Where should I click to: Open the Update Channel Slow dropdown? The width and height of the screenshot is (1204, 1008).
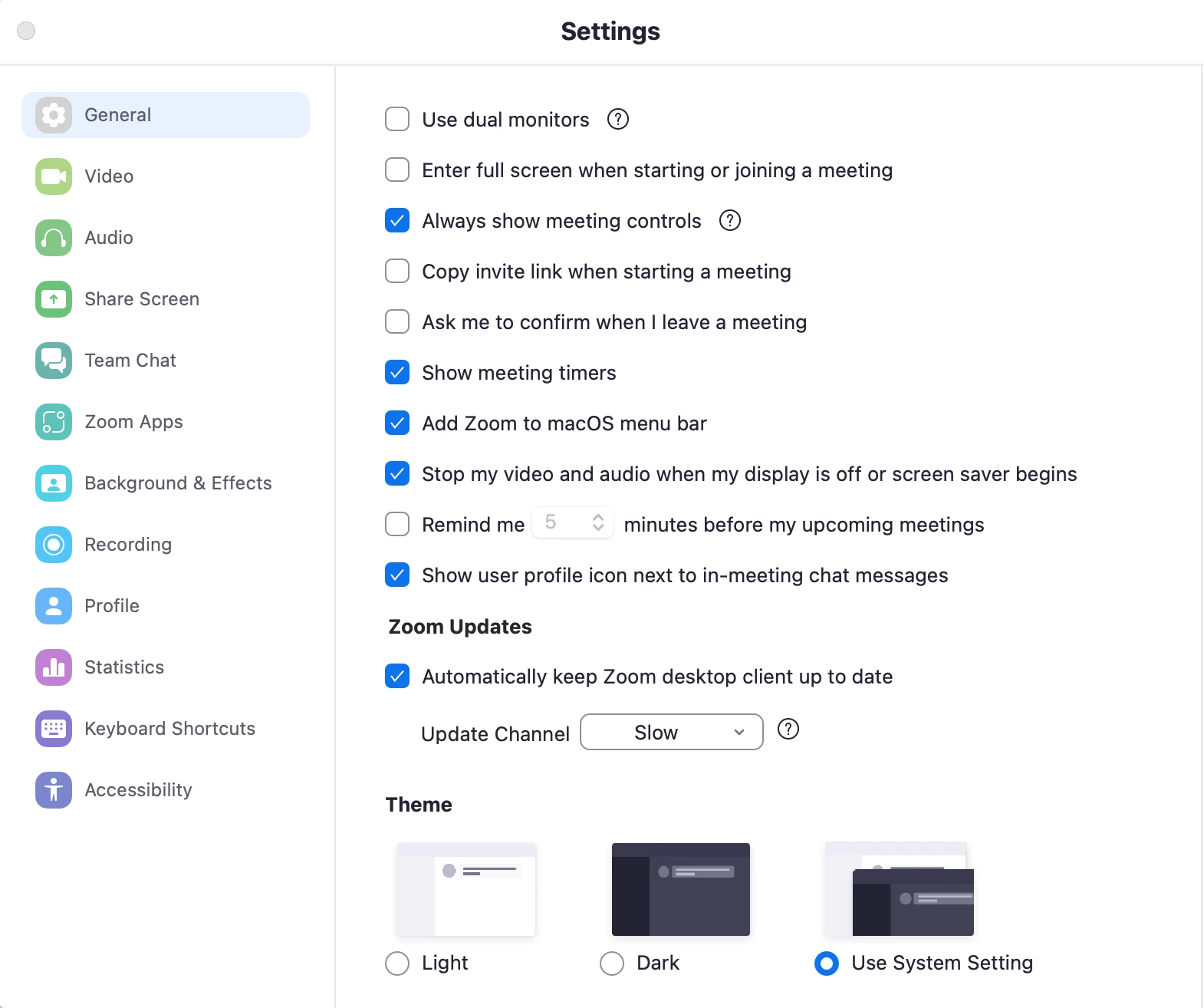coord(672,732)
